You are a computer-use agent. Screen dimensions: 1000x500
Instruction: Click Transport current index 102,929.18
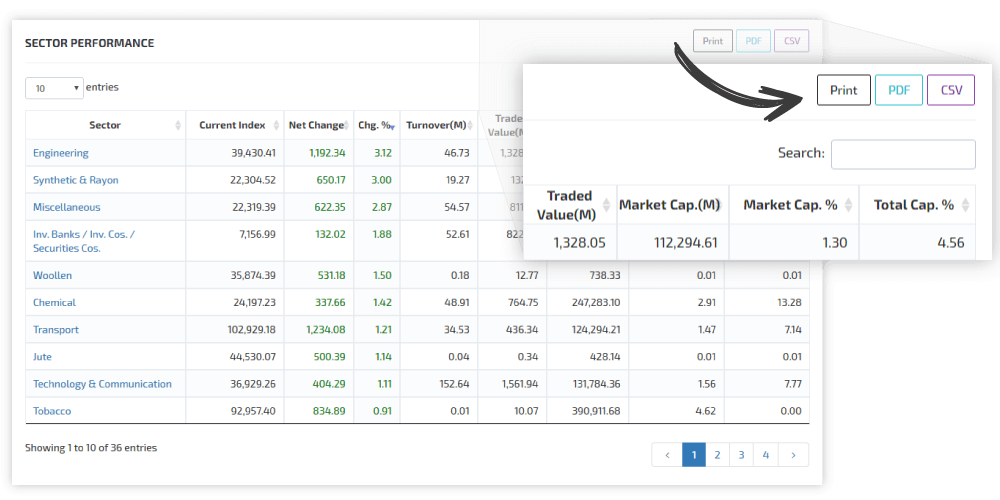(251, 330)
